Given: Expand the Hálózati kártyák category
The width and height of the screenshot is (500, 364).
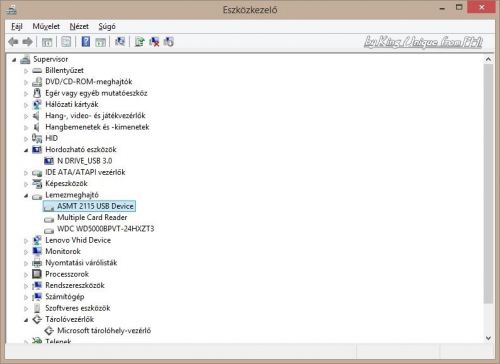Looking at the screenshot, I should [26, 105].
